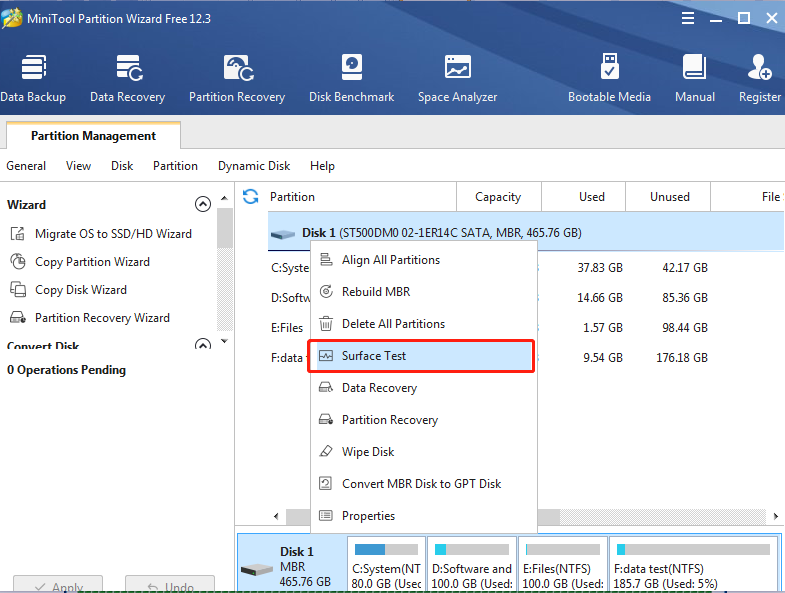Sort by the Unused column header
The height and width of the screenshot is (593, 785).
(x=668, y=196)
